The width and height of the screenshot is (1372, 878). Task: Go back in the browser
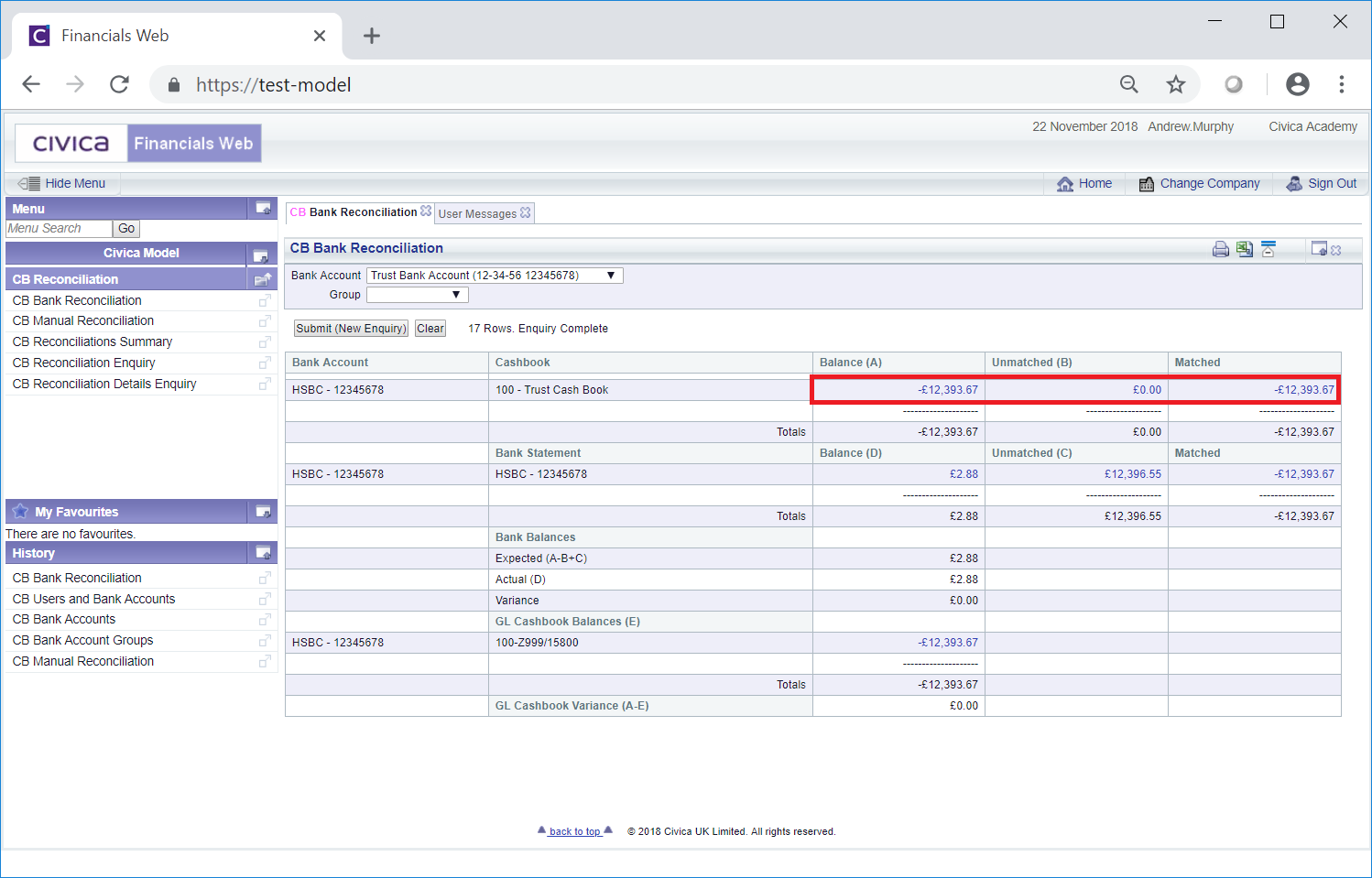pyautogui.click(x=31, y=84)
